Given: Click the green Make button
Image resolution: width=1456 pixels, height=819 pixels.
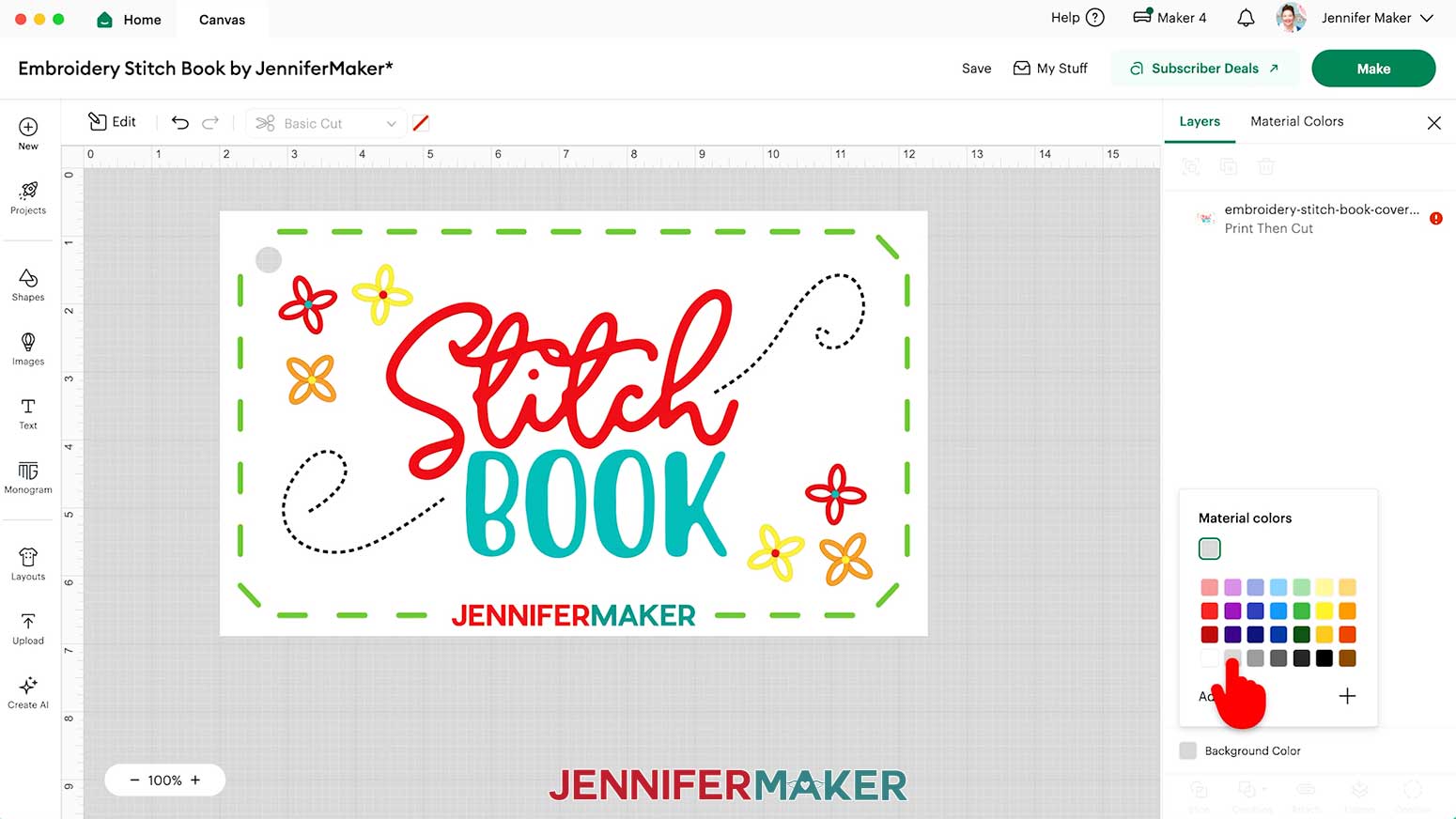Looking at the screenshot, I should [1373, 69].
